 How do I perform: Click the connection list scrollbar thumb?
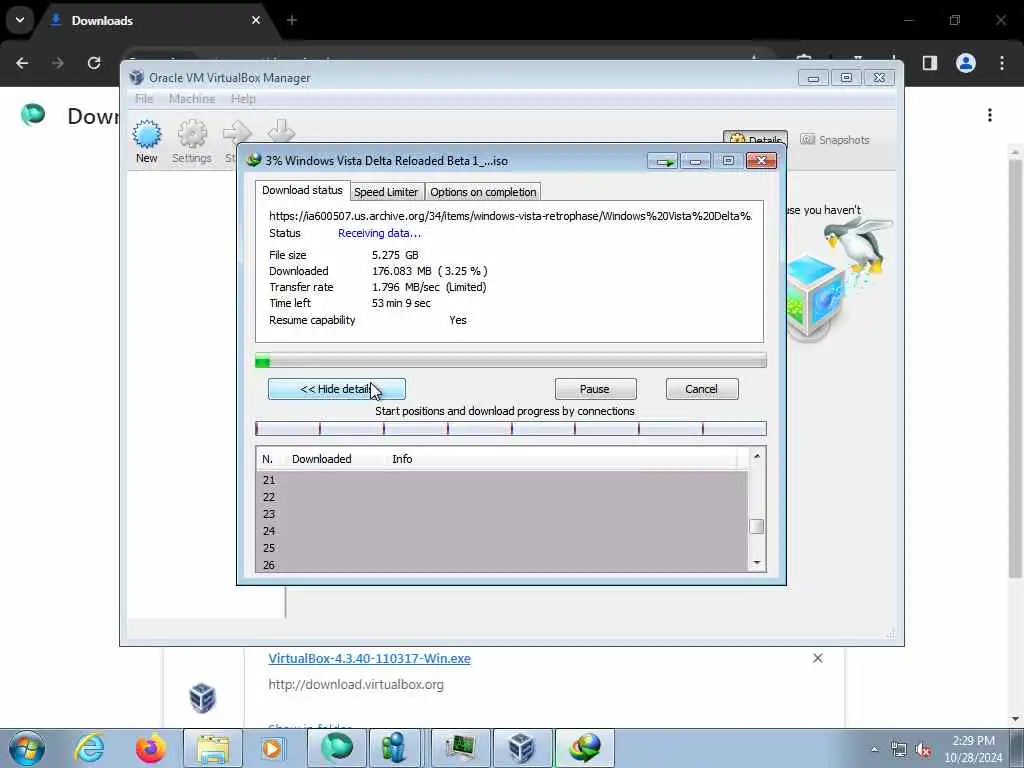click(x=756, y=526)
